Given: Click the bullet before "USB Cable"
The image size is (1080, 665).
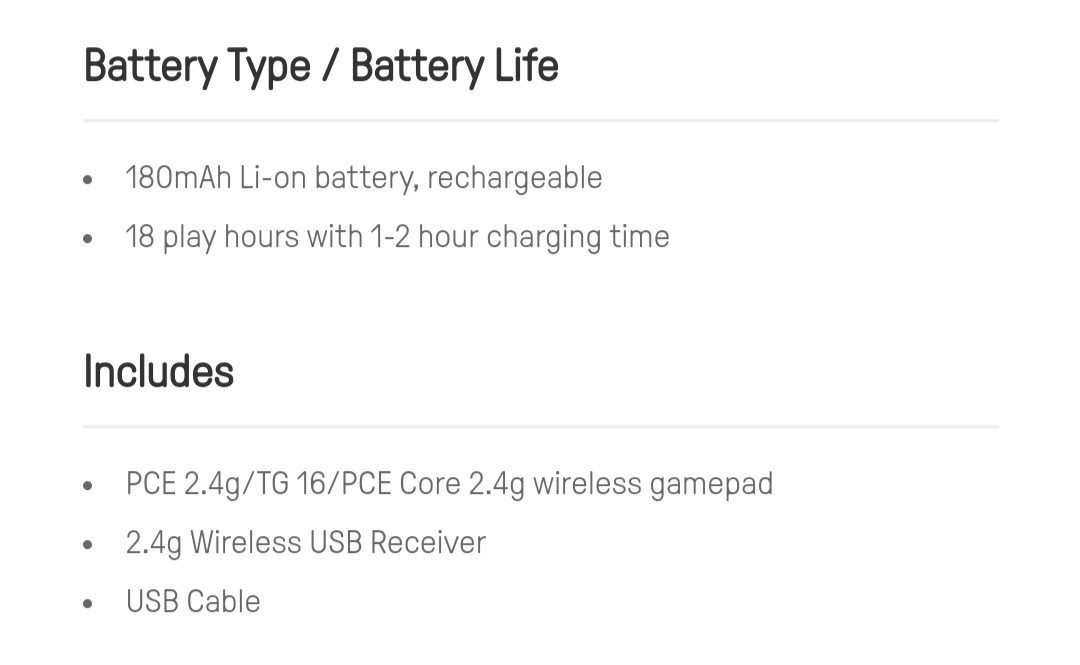Looking at the screenshot, I should [88, 604].
